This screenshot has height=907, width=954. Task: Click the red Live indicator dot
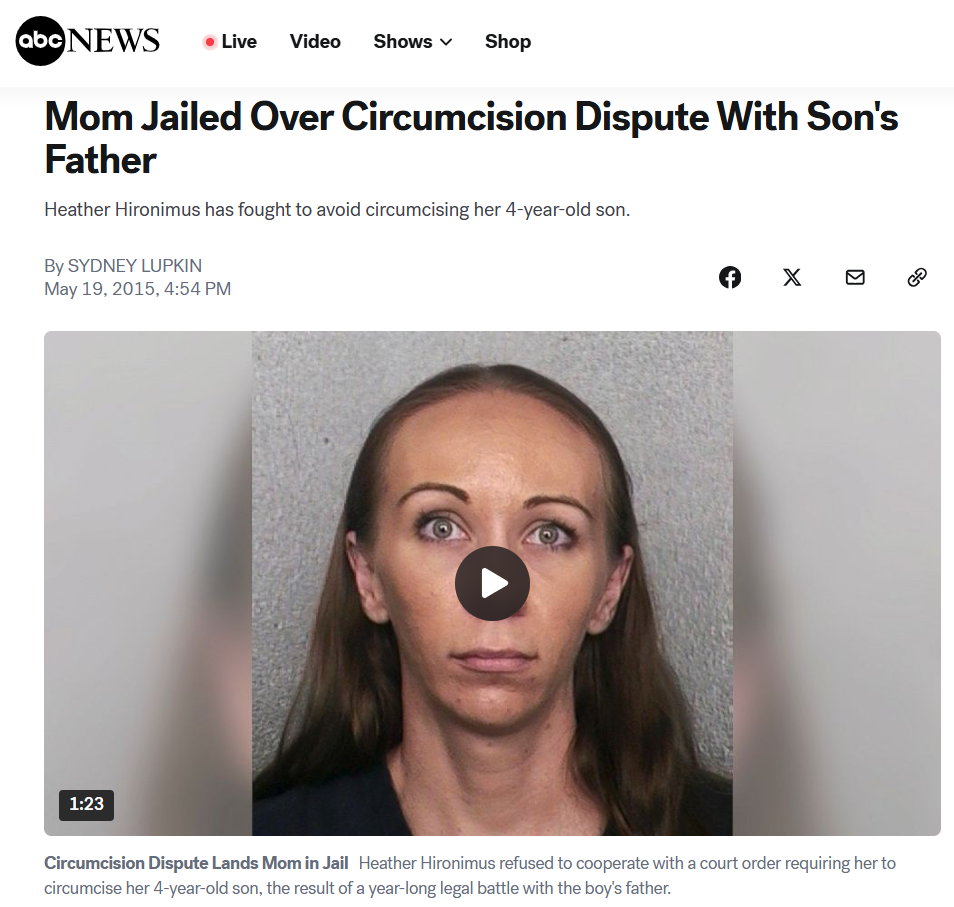(210, 42)
